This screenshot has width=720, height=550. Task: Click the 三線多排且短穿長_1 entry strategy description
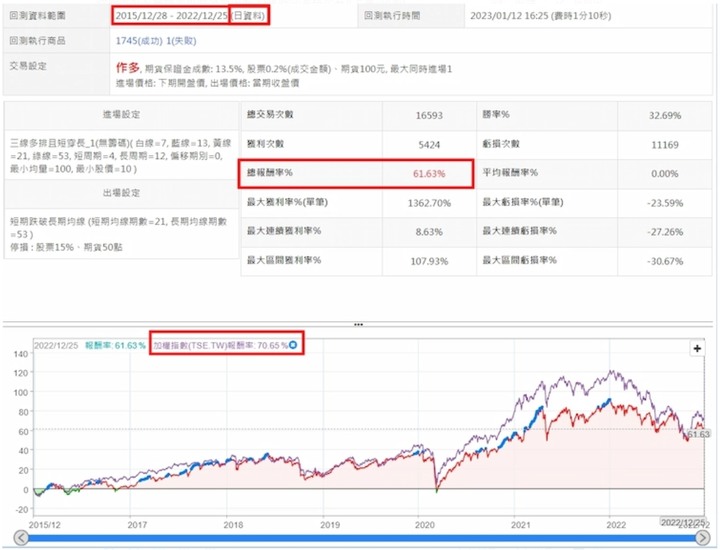121,156
